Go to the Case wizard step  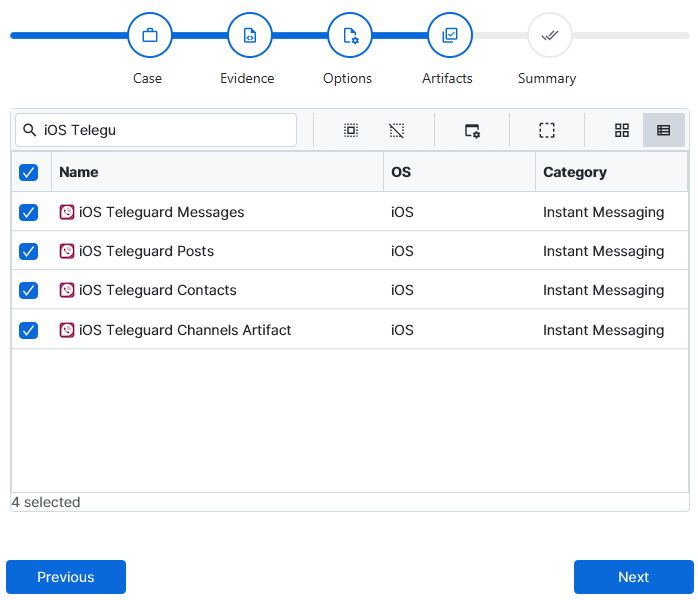coord(150,35)
